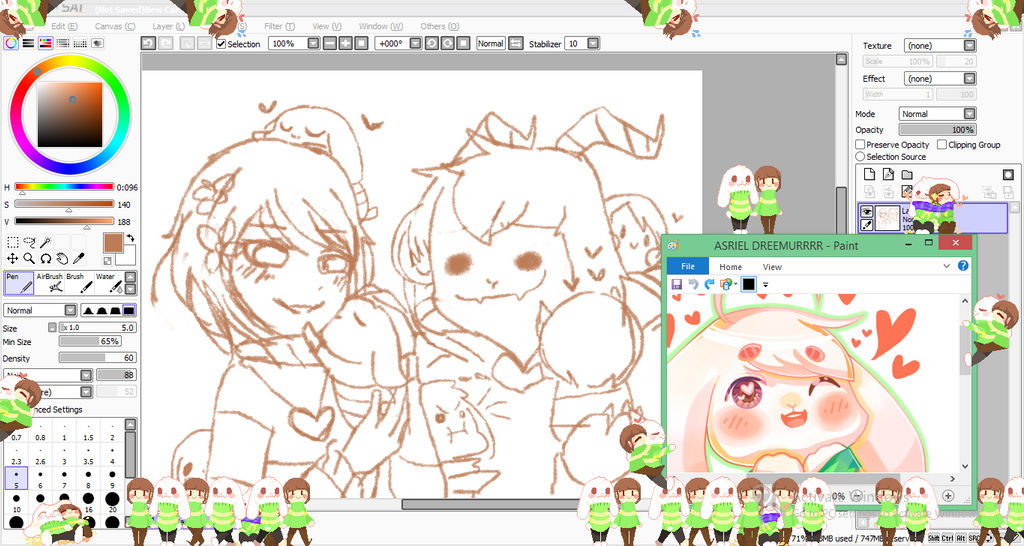Open the Window menu
The height and width of the screenshot is (546, 1024).
pos(381,26)
